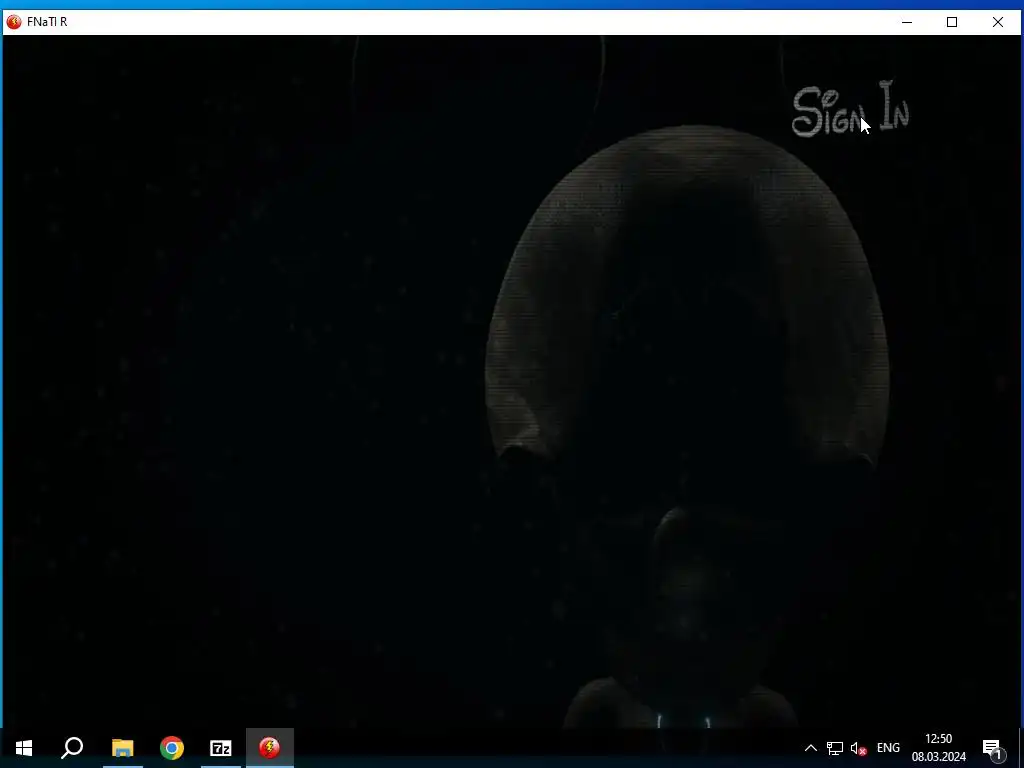1024x768 pixels.
Task: Open the Windows Start menu
Action: [x=24, y=748]
